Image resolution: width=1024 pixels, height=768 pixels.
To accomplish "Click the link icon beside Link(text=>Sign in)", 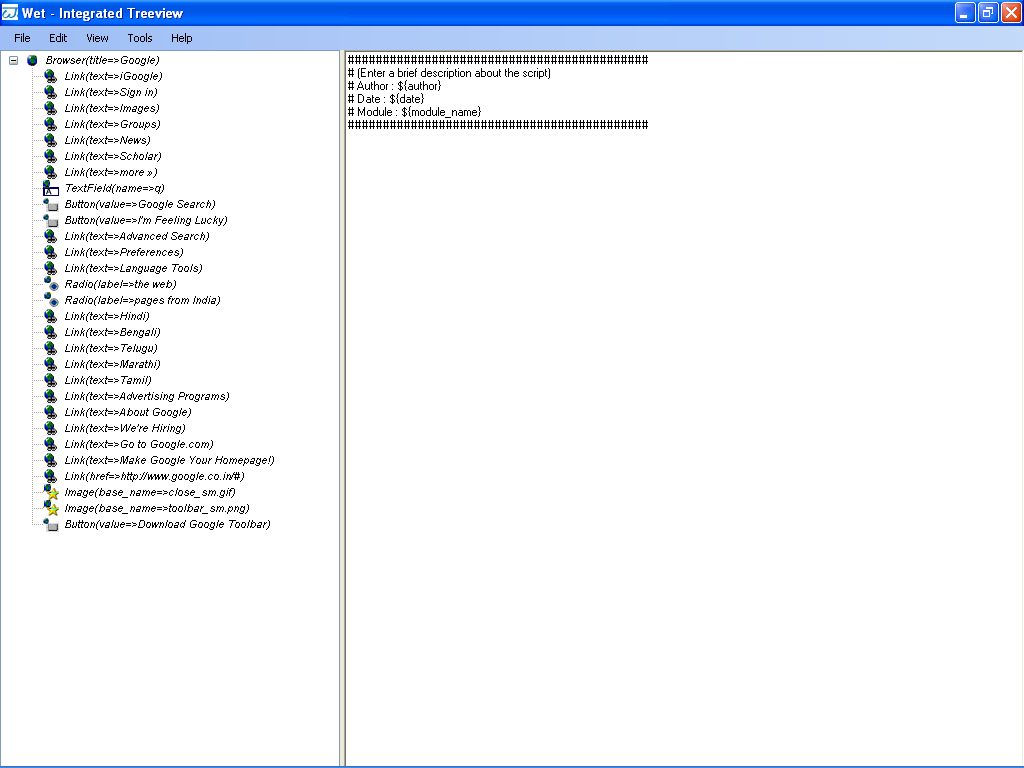I will pos(50,92).
